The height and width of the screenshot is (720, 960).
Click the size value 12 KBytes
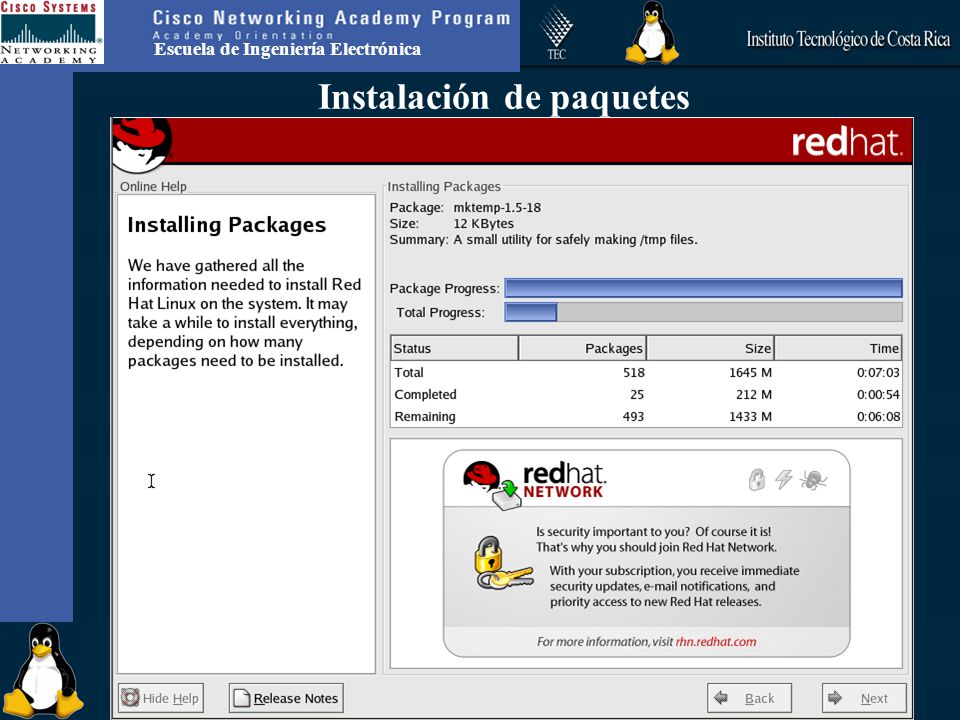pyautogui.click(x=484, y=223)
